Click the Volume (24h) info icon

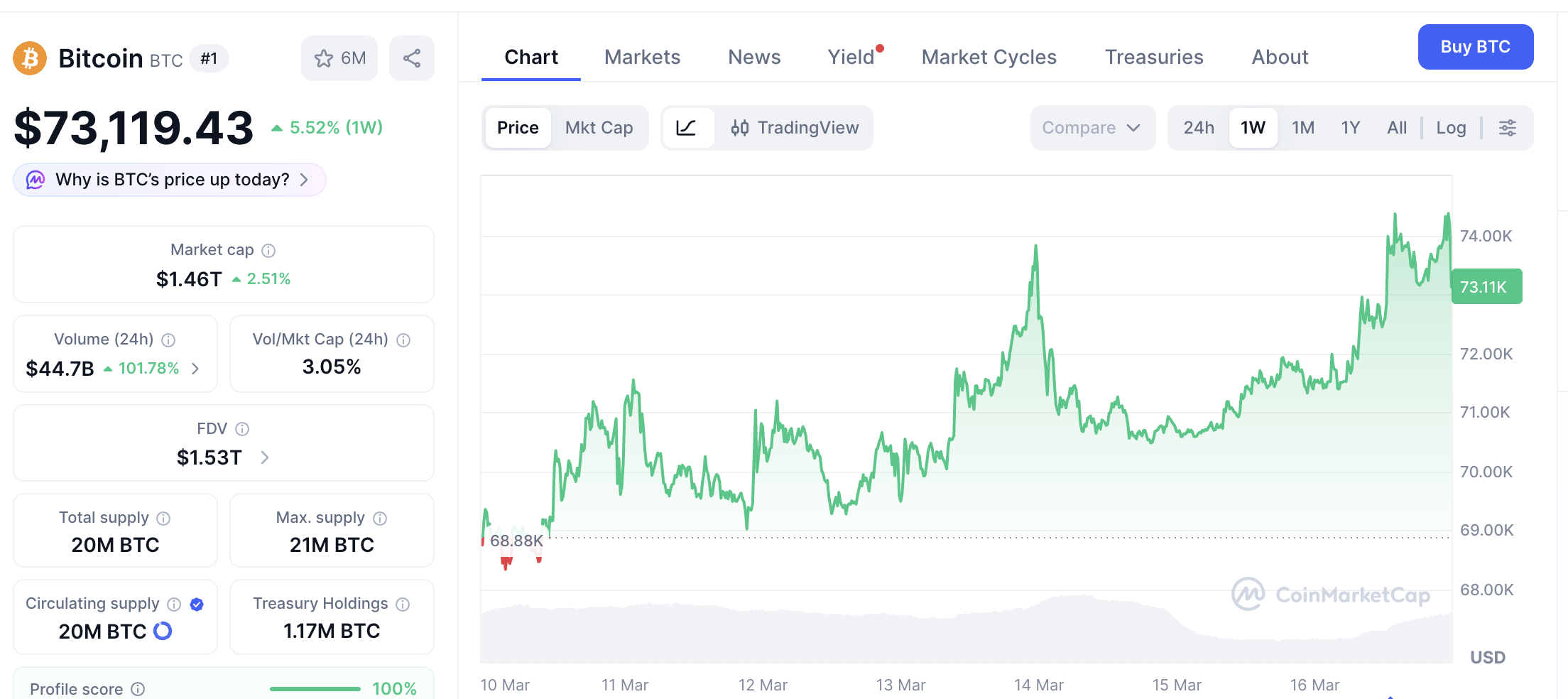[168, 340]
